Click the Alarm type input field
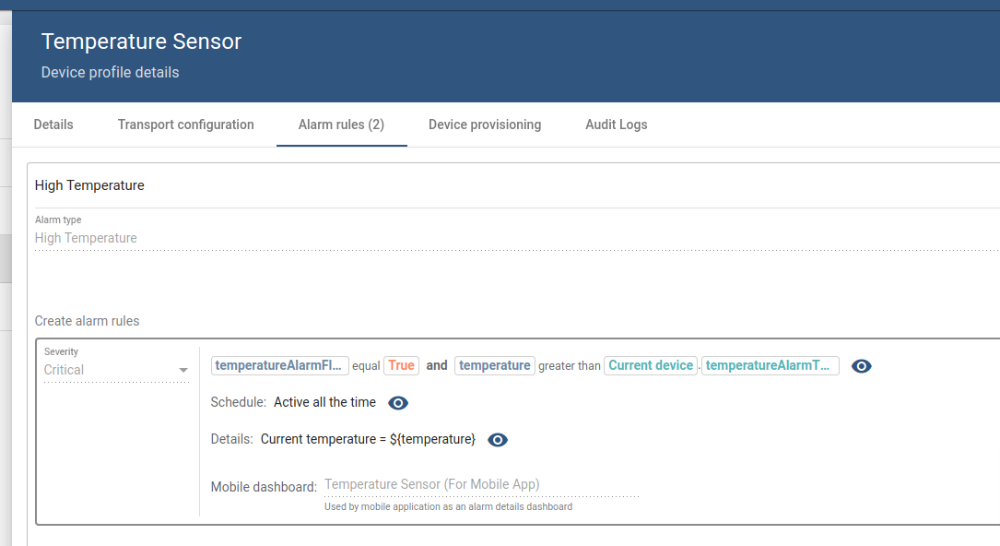The image size is (1000, 546). pyautogui.click(x=500, y=238)
